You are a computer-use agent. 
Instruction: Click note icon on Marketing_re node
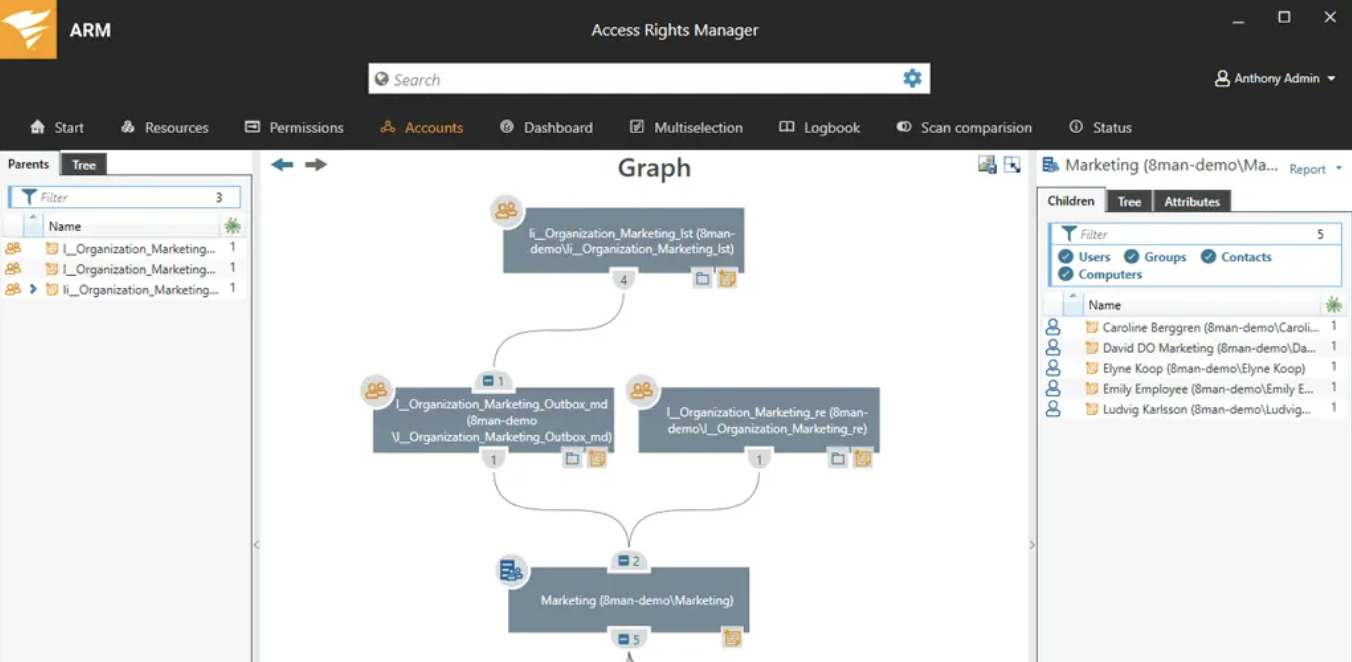pos(863,459)
